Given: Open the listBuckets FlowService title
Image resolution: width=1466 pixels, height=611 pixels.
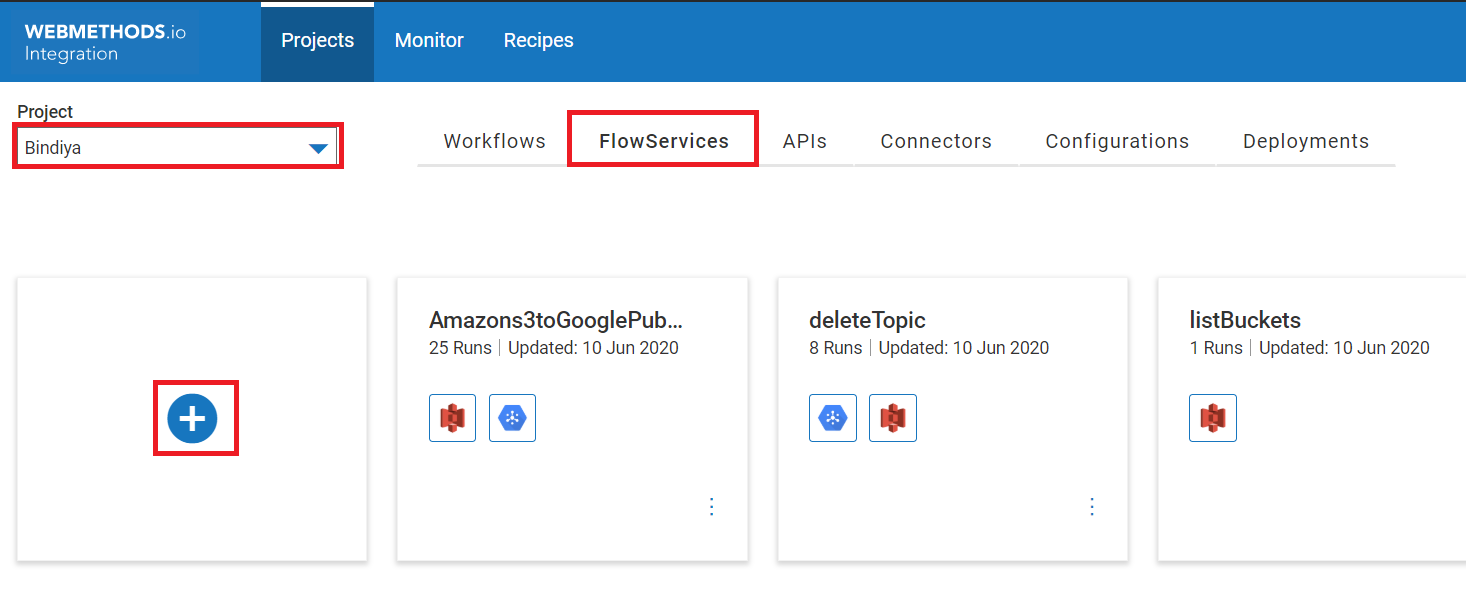Looking at the screenshot, I should coord(1245,320).
